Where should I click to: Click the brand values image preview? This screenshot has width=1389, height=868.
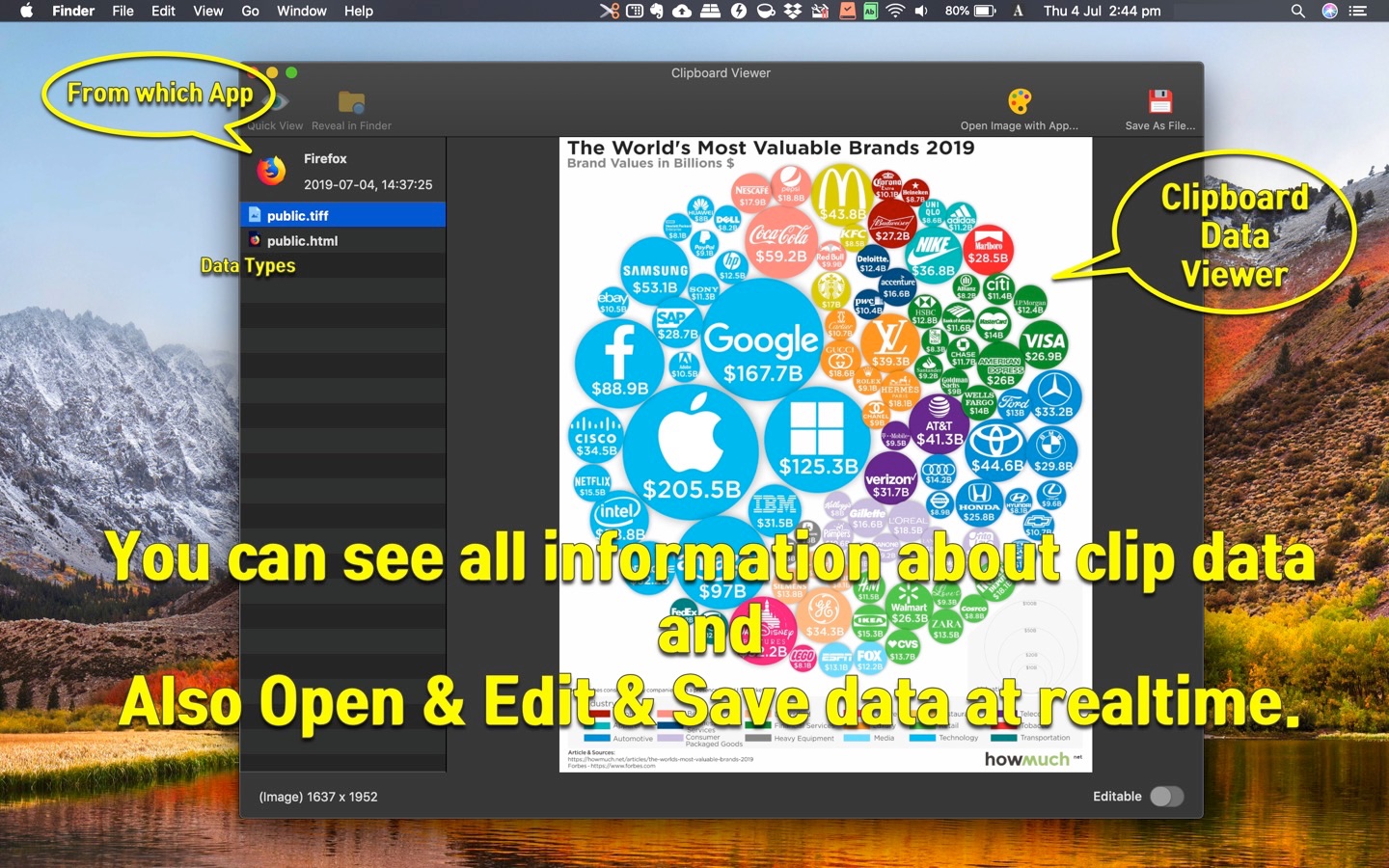(826, 454)
